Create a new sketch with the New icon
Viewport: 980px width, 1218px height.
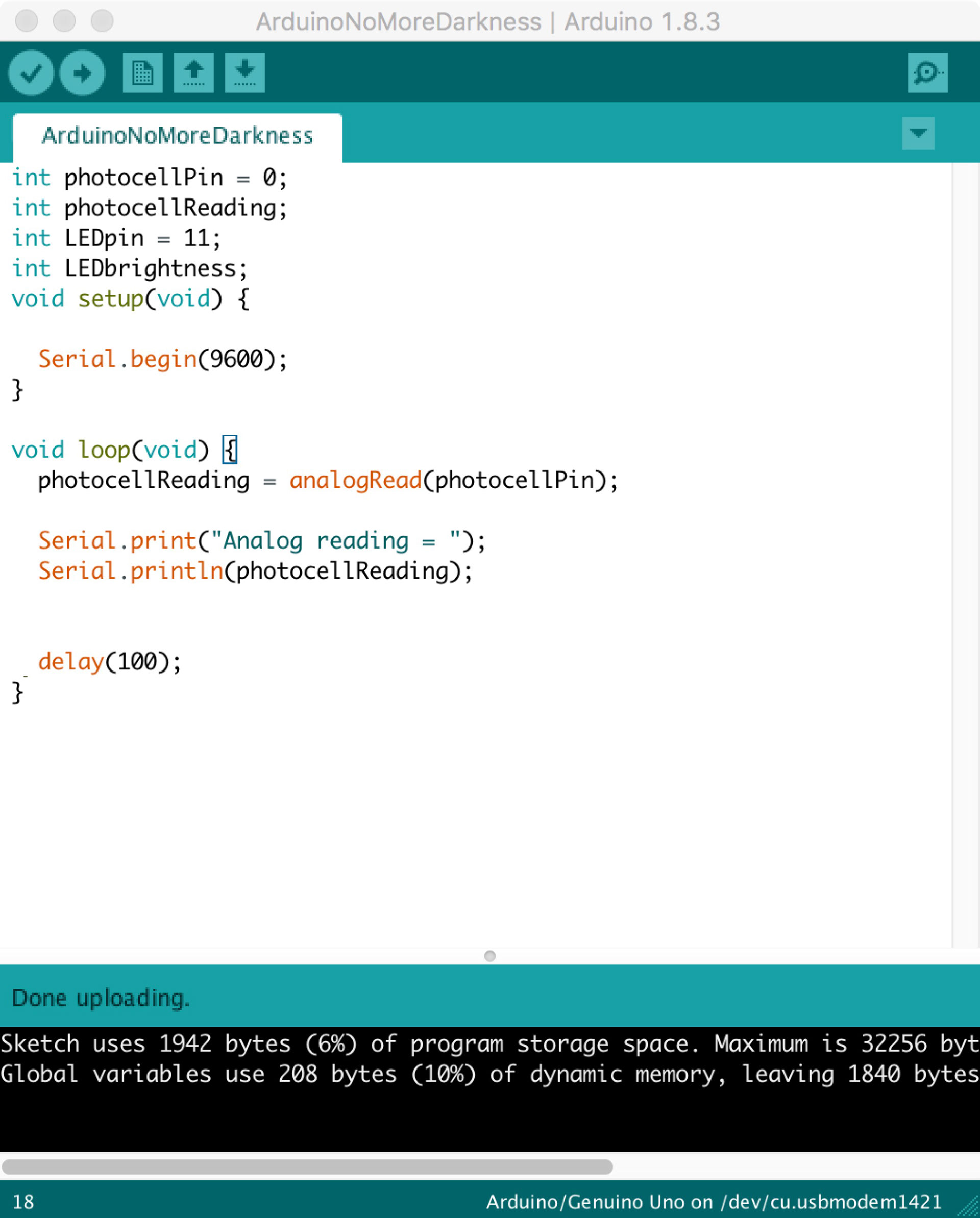[142, 73]
